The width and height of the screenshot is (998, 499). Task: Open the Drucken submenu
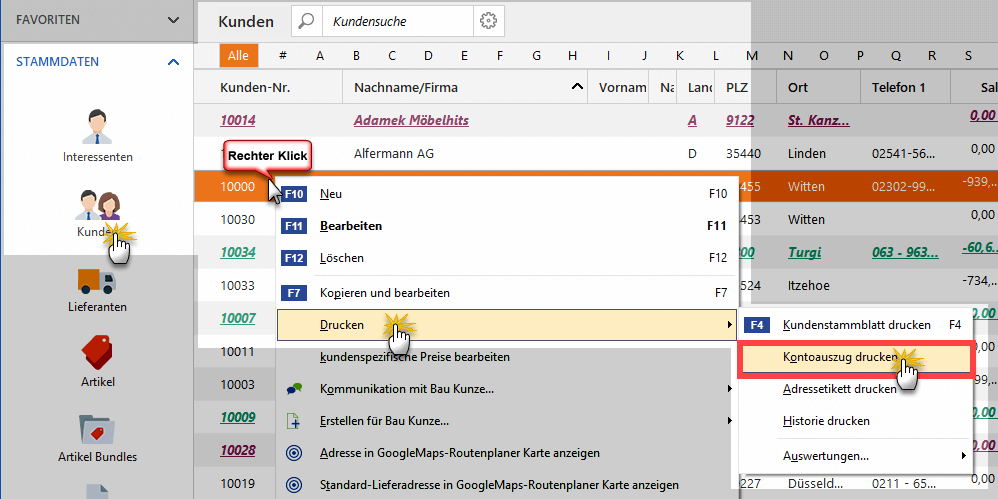tap(507, 325)
